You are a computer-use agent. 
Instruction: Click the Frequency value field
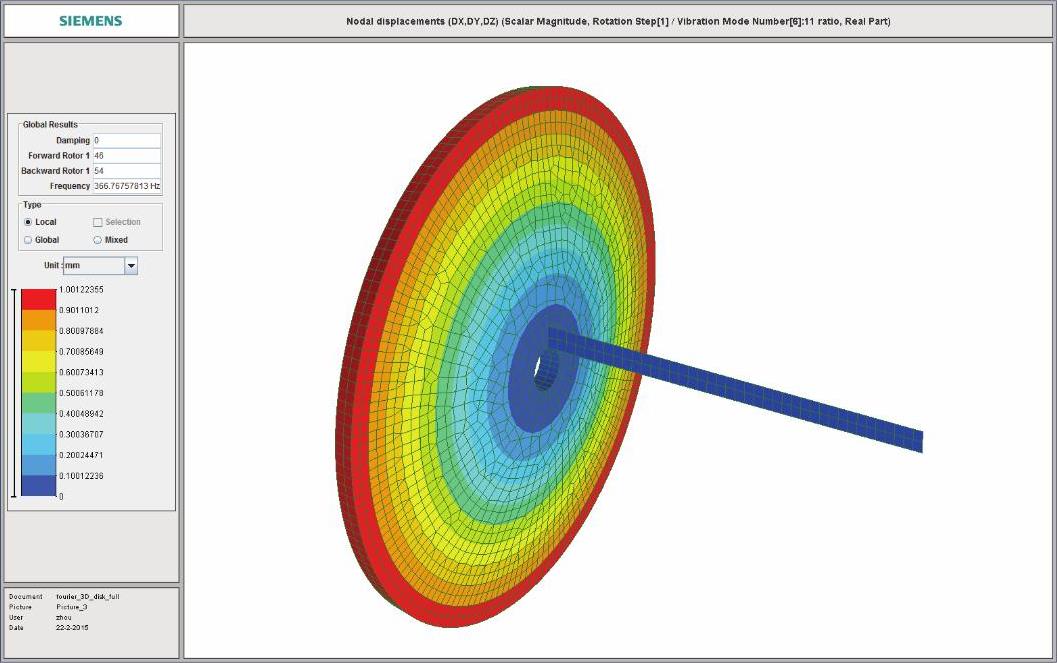tap(126, 186)
